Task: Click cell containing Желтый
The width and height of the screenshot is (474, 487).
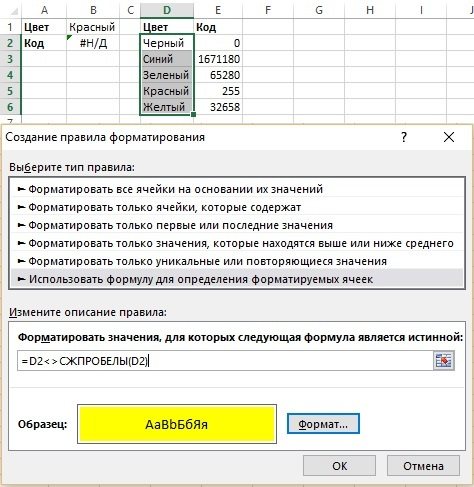Action: [167, 107]
